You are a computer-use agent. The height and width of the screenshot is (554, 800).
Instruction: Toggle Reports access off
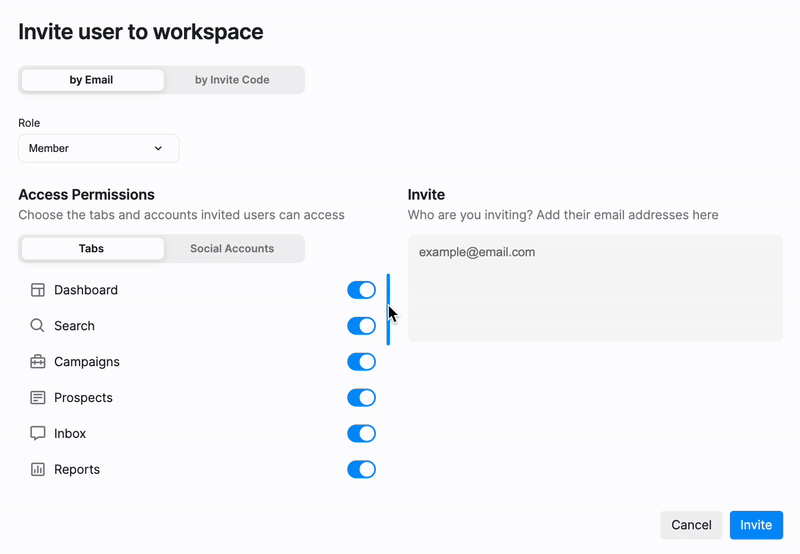coord(361,470)
